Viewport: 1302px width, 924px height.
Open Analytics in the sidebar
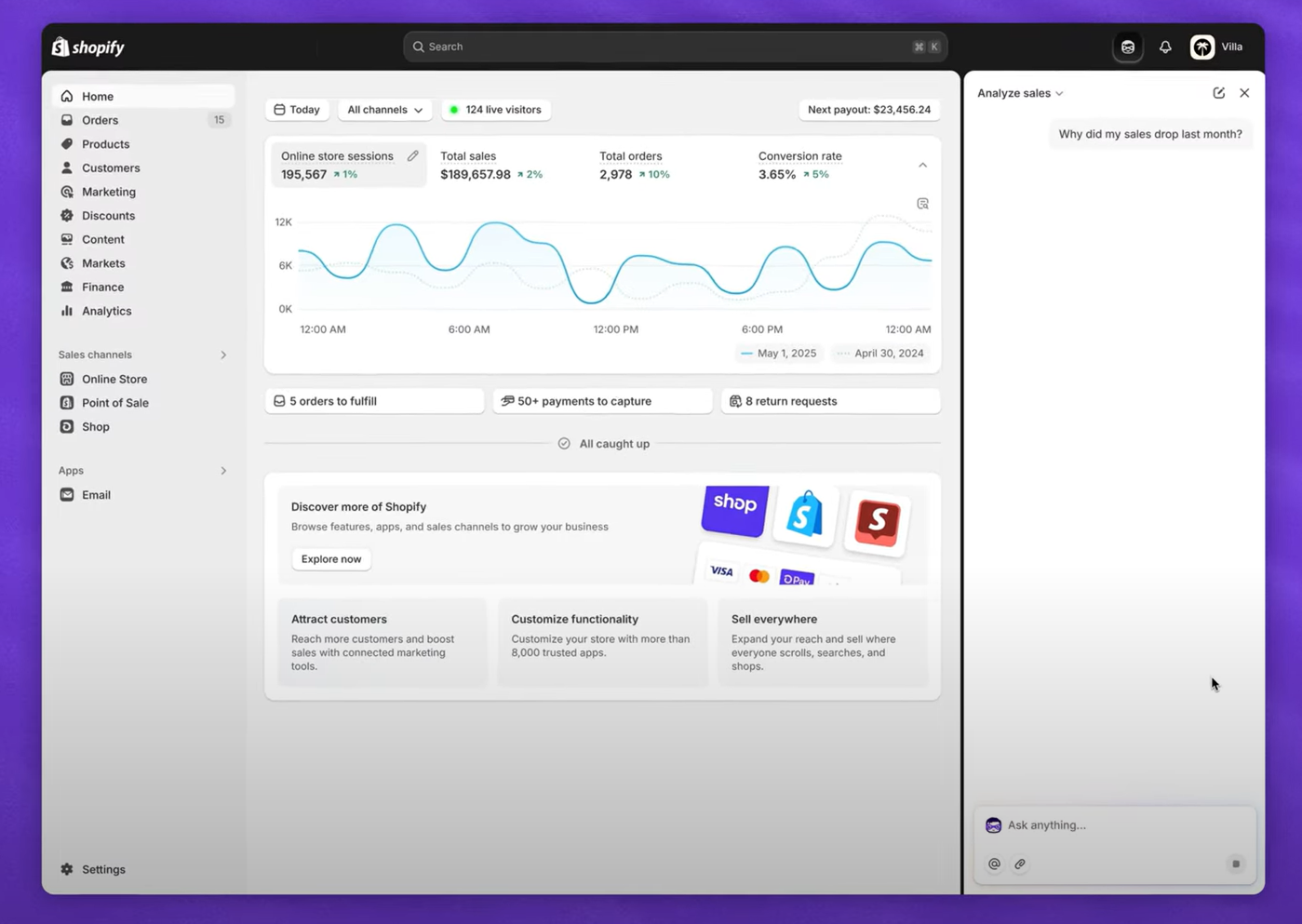[143, 311]
